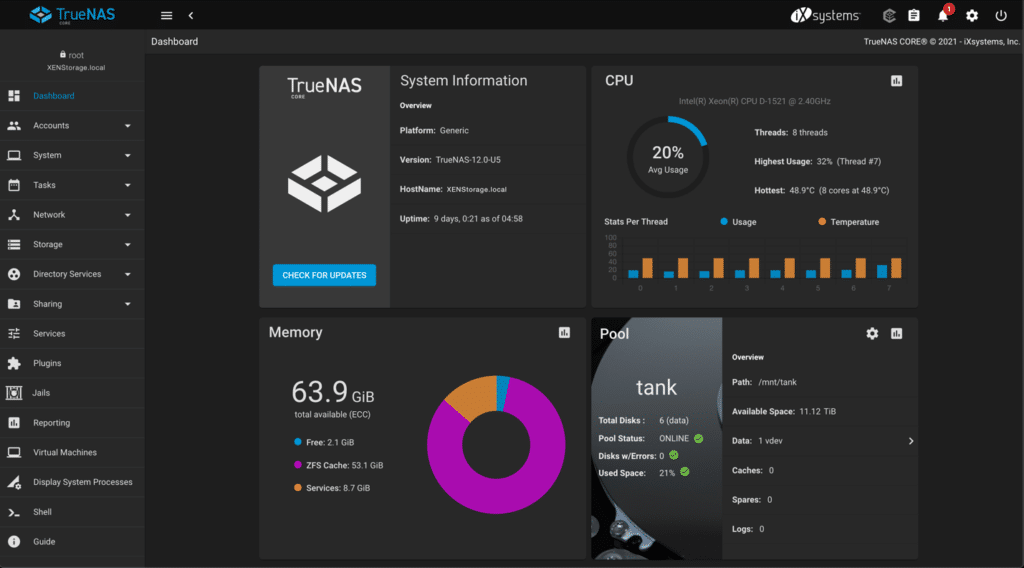The height and width of the screenshot is (568, 1024).
Task: Open the task manager clipboard icon
Action: coord(913,15)
